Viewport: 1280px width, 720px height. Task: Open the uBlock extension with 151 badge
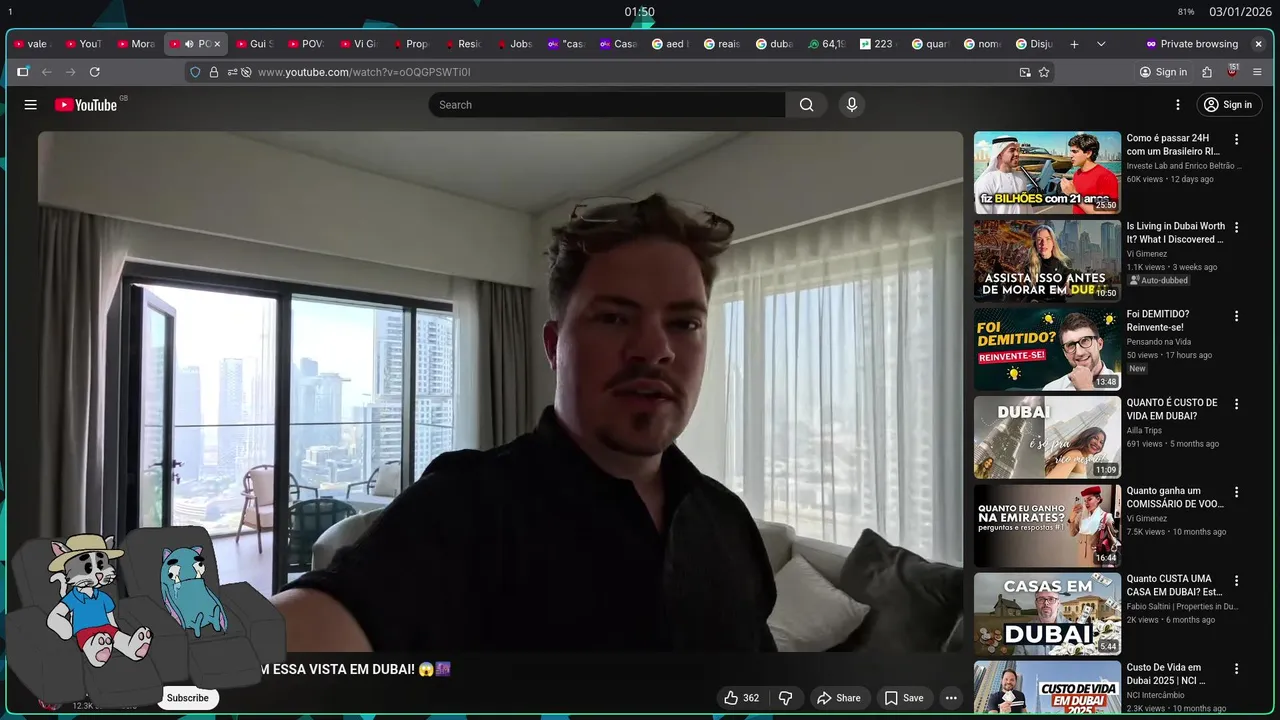(x=1232, y=71)
